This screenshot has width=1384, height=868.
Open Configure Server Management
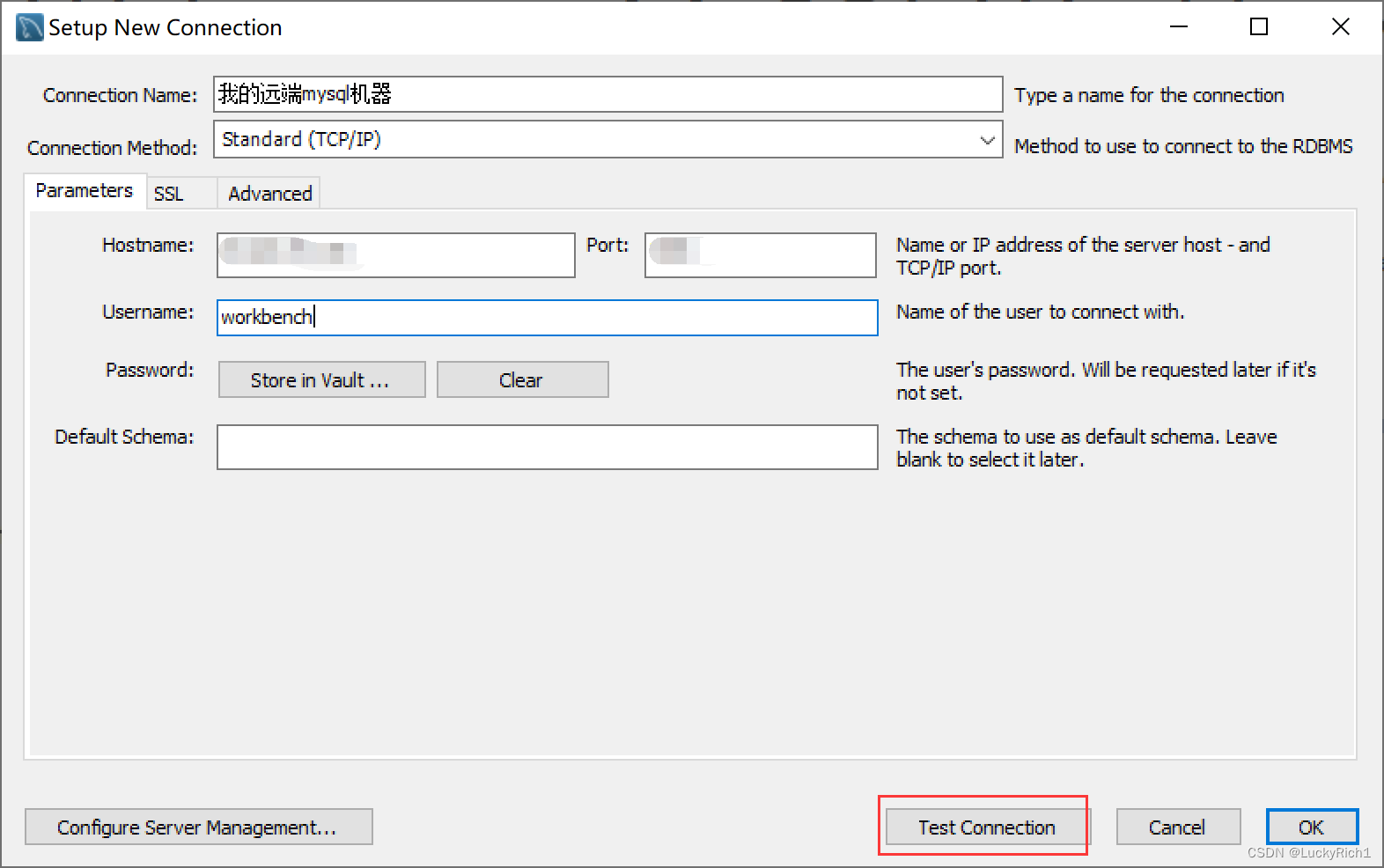click(x=198, y=828)
